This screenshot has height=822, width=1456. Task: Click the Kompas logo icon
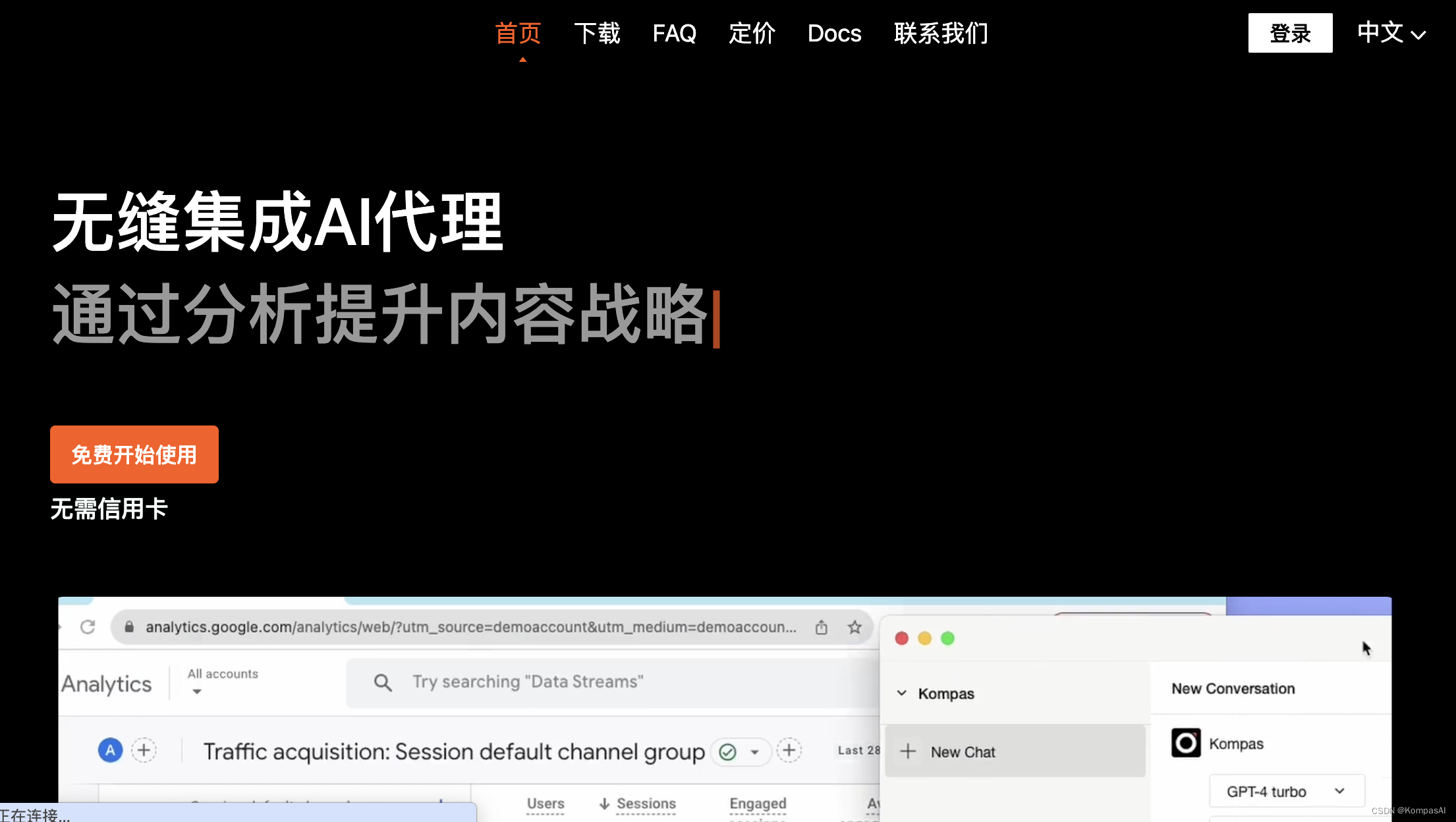click(x=1185, y=744)
